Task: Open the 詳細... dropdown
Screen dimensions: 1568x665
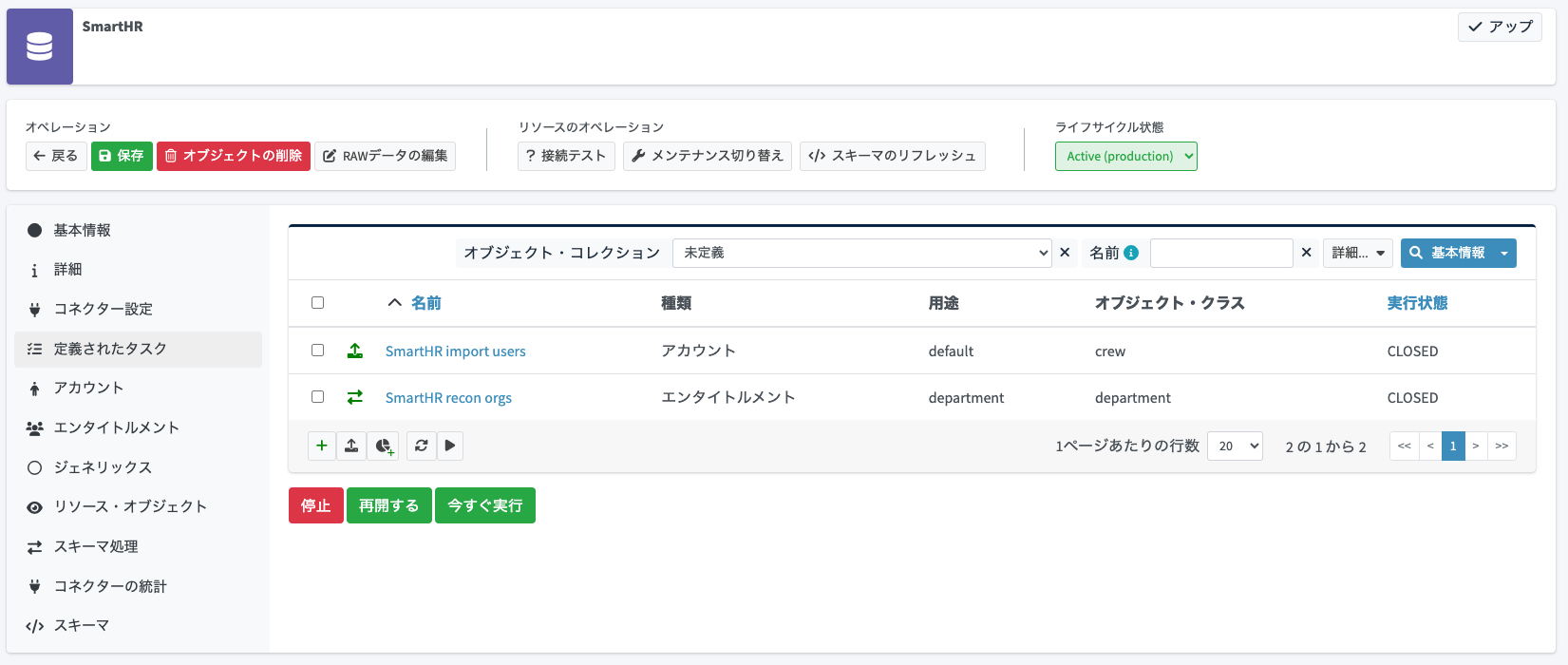Action: (1358, 253)
